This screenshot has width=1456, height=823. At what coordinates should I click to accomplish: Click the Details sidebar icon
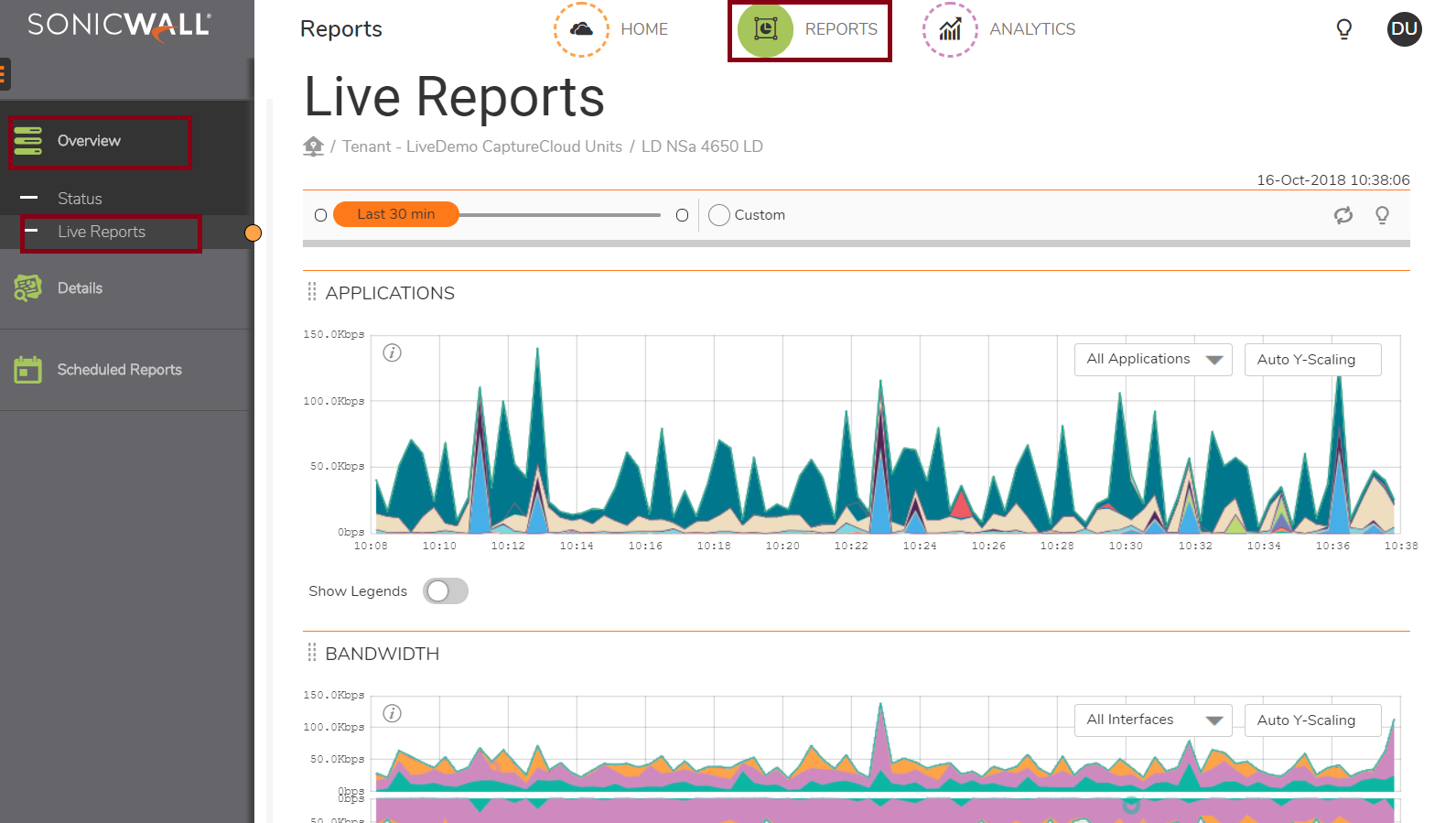point(28,288)
